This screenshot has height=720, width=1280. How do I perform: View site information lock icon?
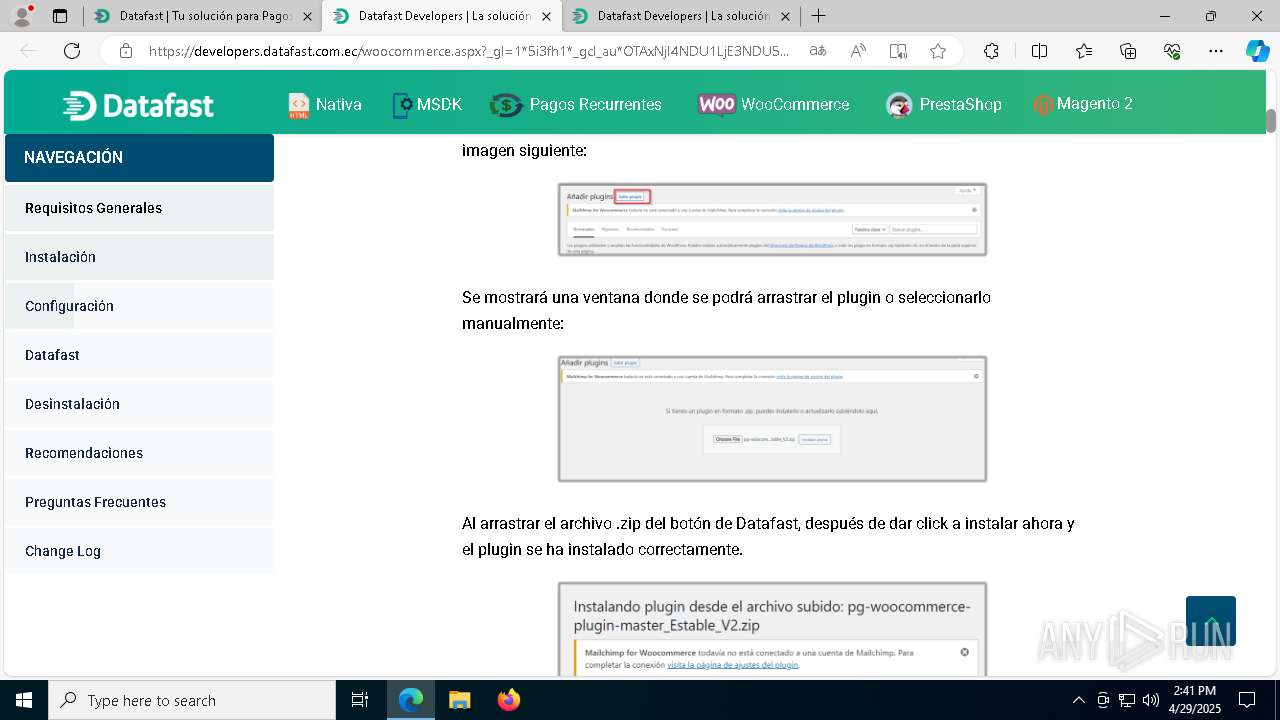tap(125, 51)
